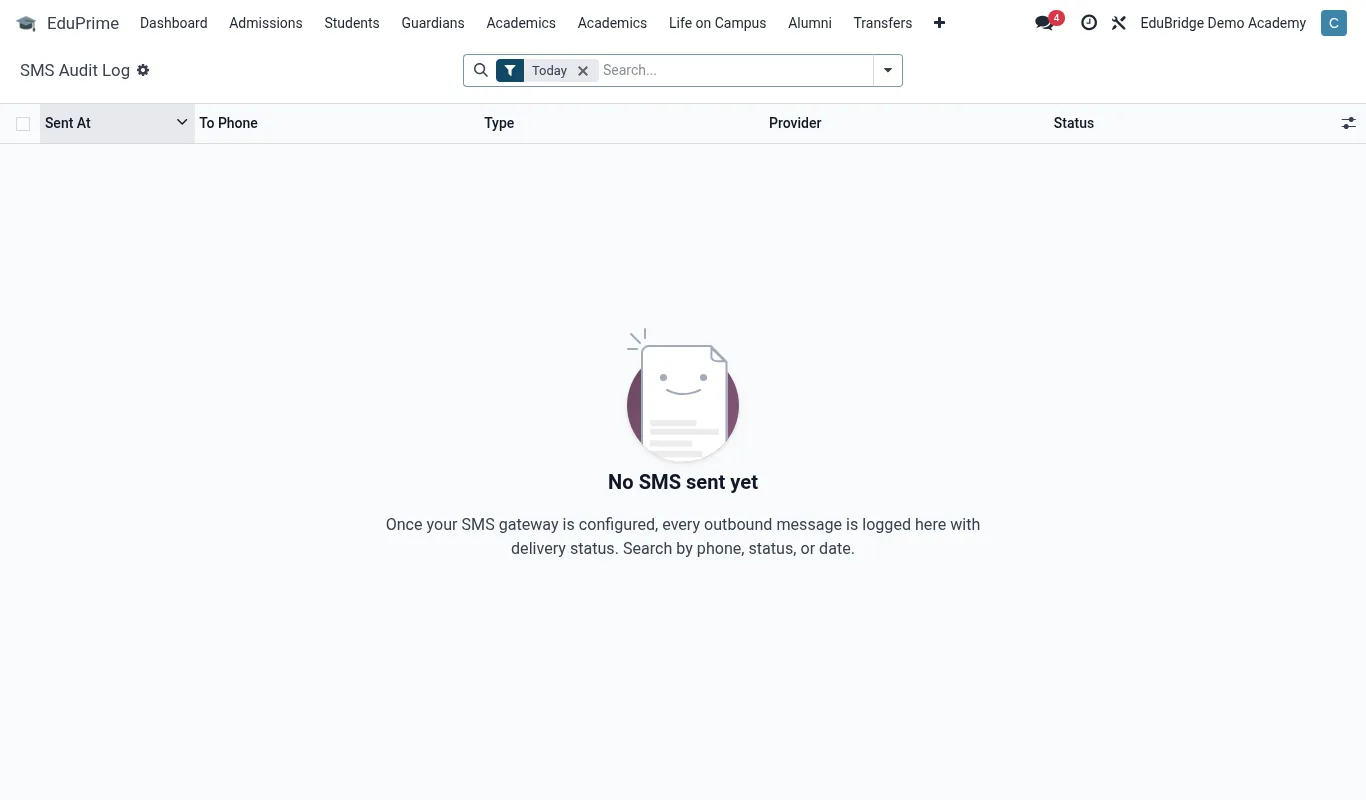Image resolution: width=1366 pixels, height=800 pixels.
Task: Open the activities clock icon
Action: [x=1089, y=23]
